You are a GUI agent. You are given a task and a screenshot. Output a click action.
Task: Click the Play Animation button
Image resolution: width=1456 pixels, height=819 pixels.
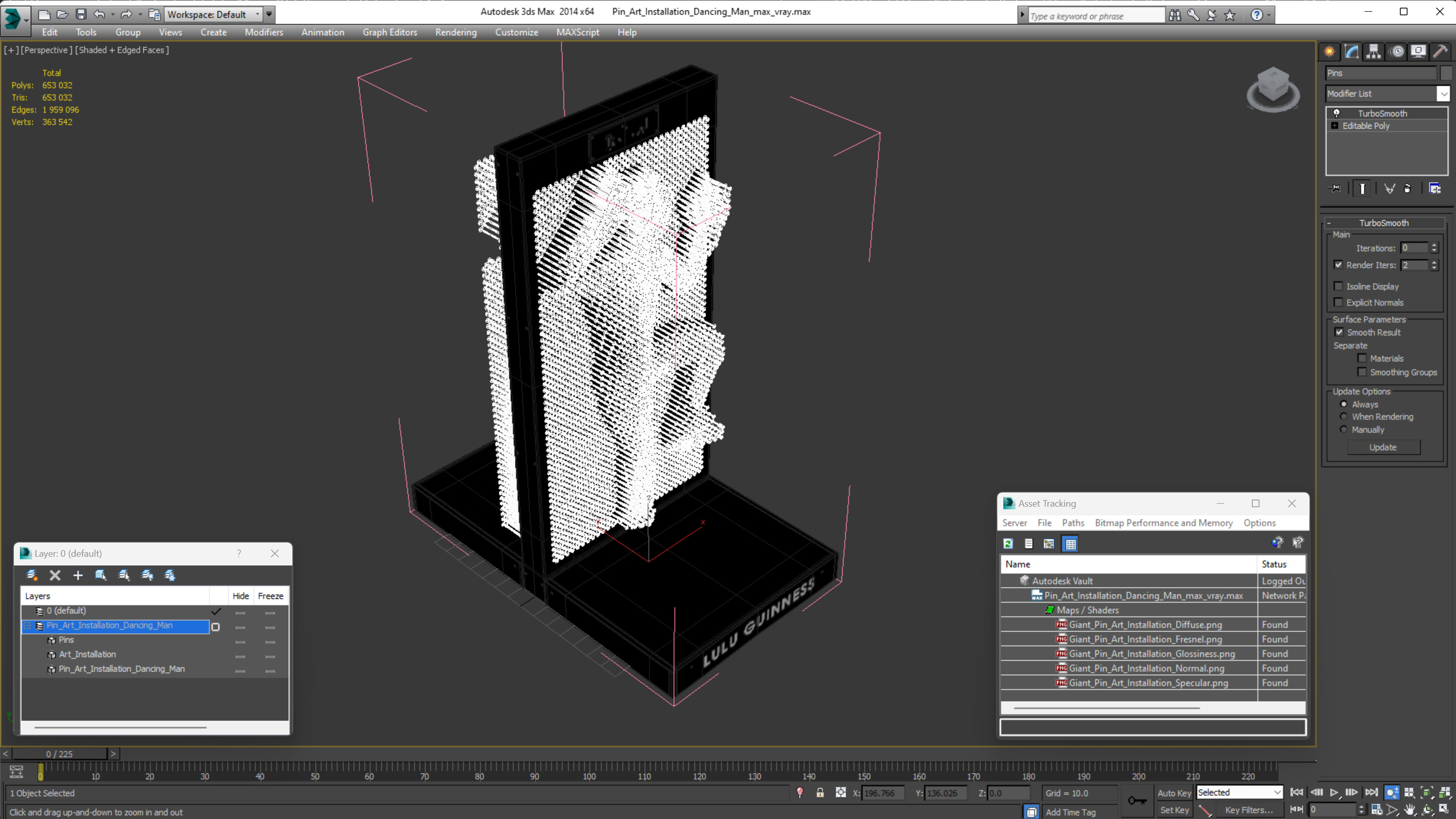pos(1334,792)
